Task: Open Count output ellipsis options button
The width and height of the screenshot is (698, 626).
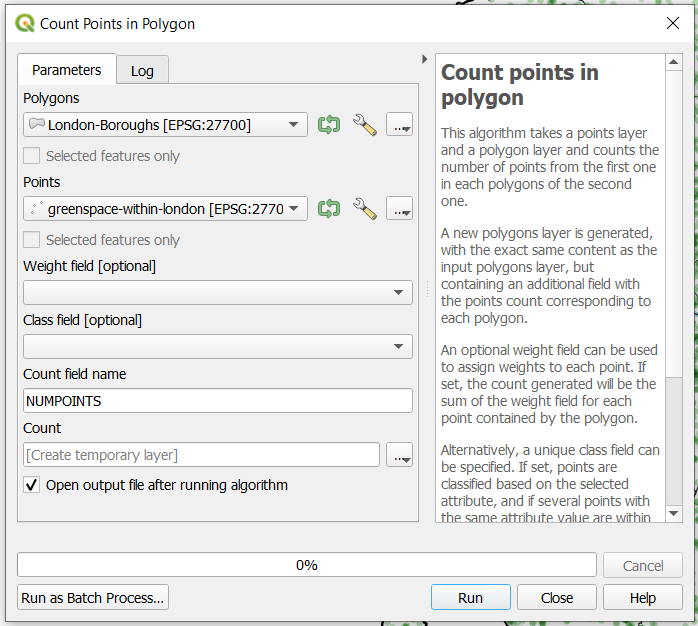Action: (x=399, y=455)
